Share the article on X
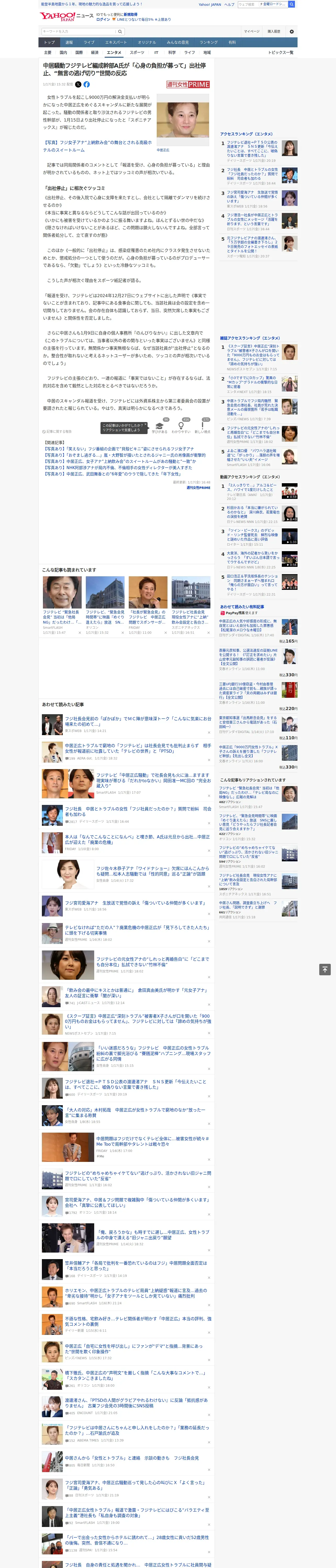336x1568 pixels. (x=78, y=85)
